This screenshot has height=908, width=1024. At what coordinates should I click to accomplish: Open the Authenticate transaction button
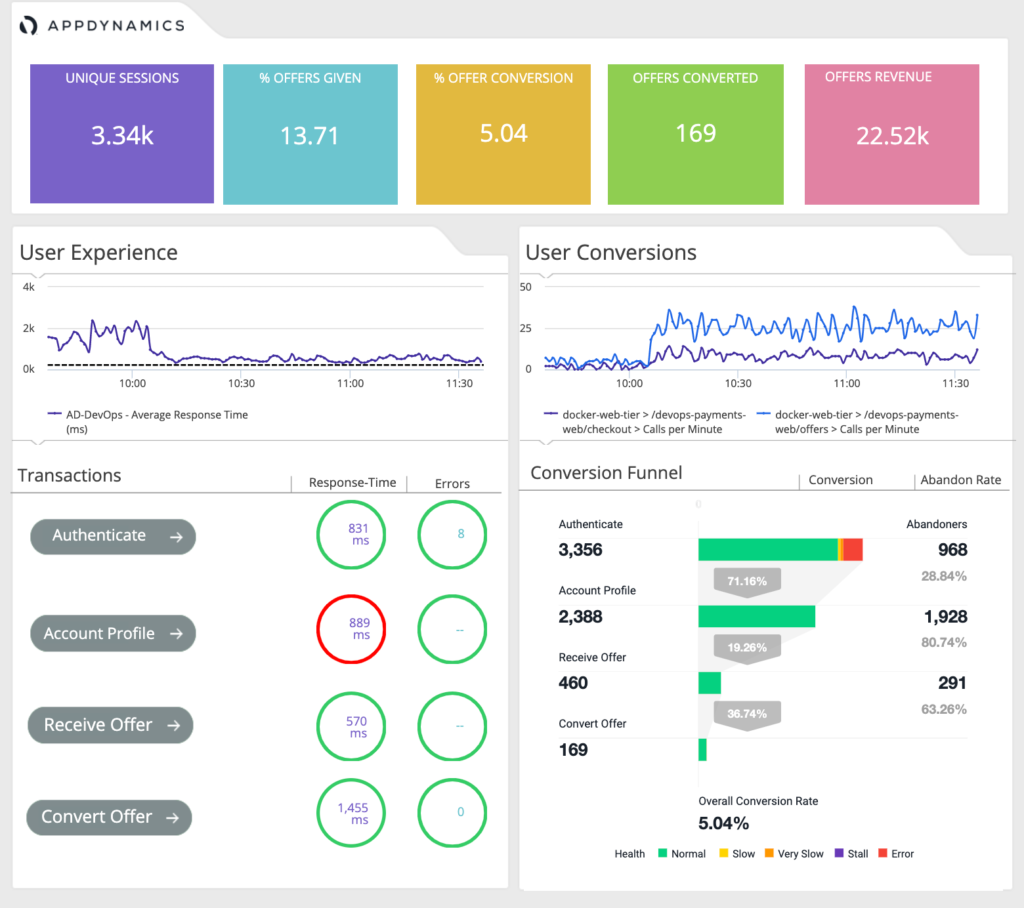(113, 536)
